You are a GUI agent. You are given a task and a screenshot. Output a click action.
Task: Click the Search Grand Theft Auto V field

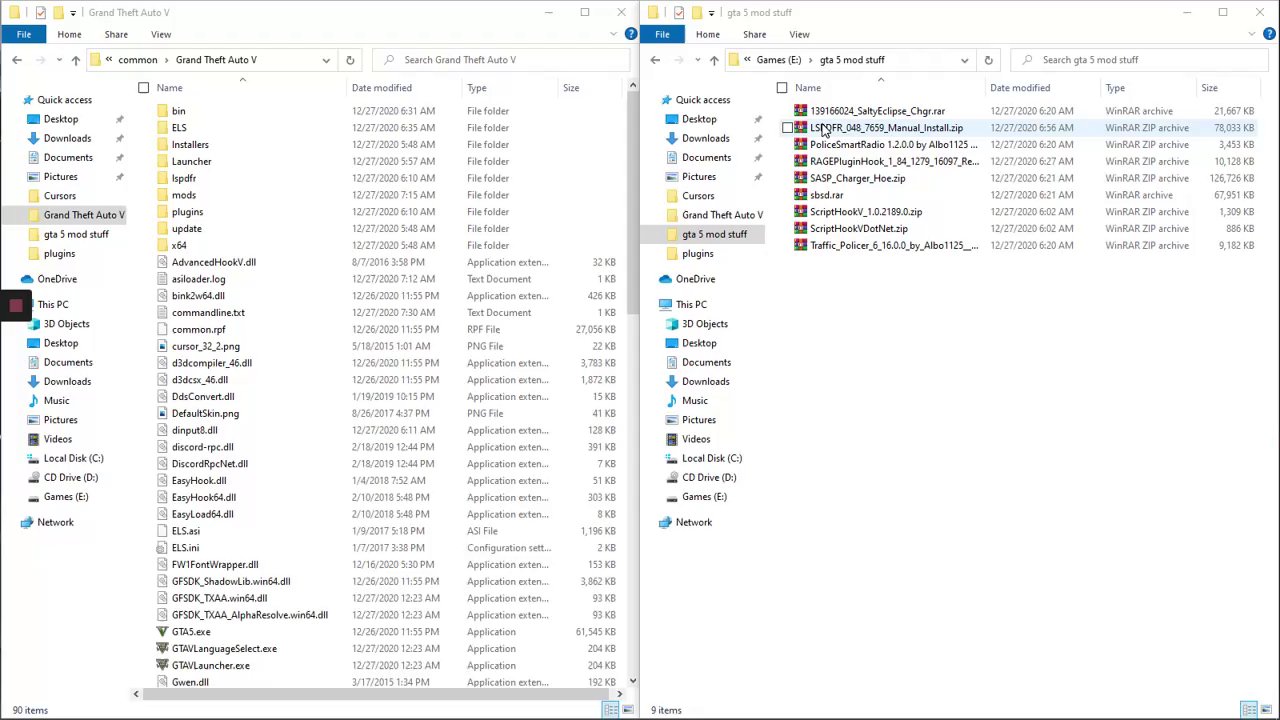click(x=503, y=60)
